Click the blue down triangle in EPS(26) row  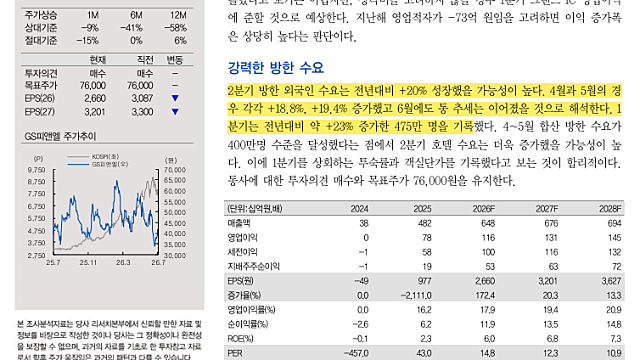point(175,98)
